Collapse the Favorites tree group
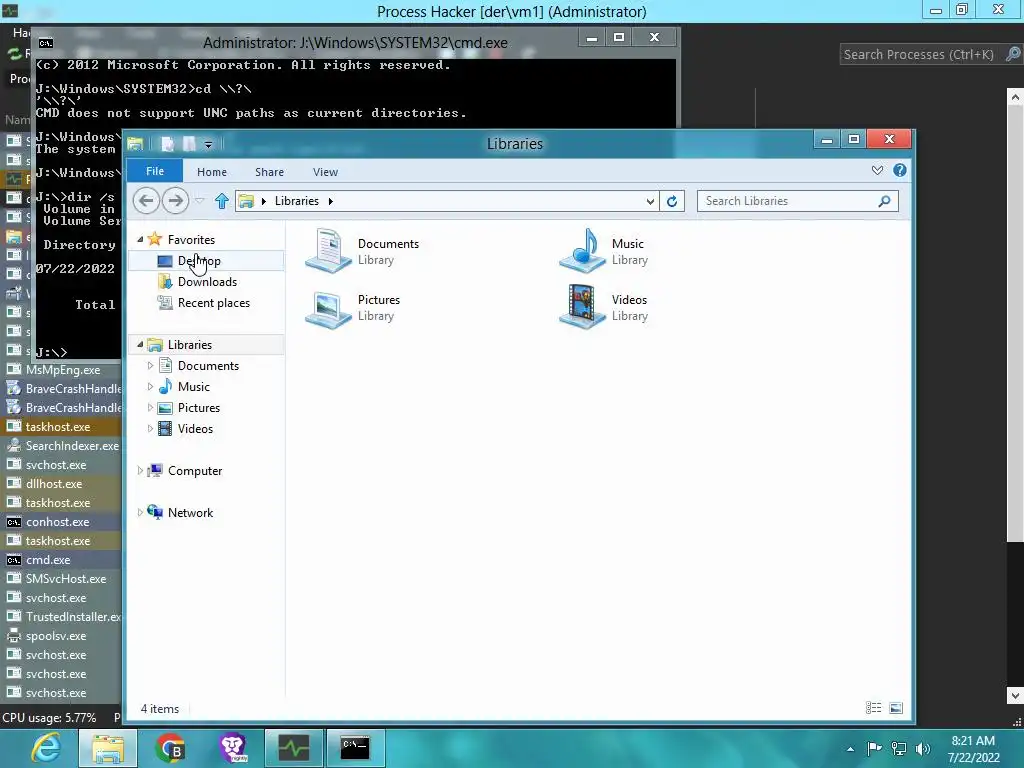1024x768 pixels. (x=140, y=240)
